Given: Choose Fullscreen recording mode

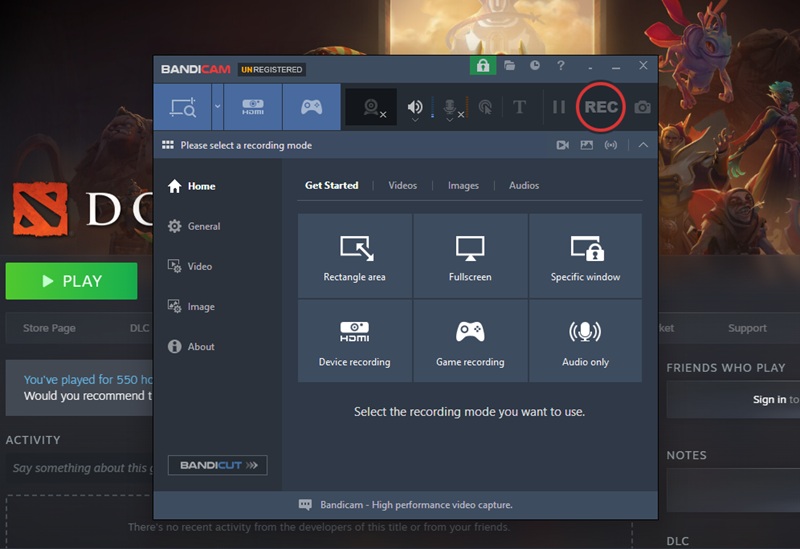Looking at the screenshot, I should pos(470,256).
